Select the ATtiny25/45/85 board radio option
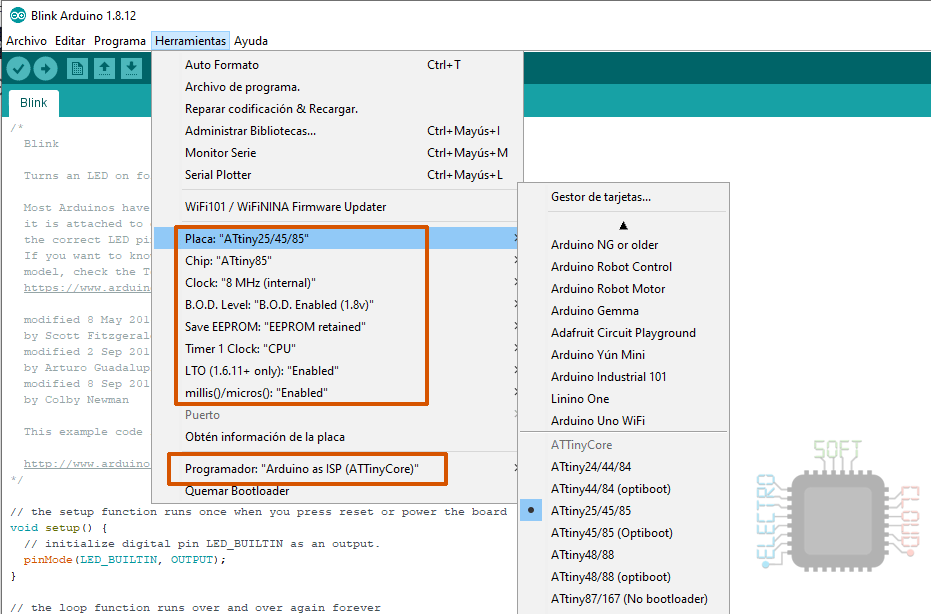 (624, 511)
